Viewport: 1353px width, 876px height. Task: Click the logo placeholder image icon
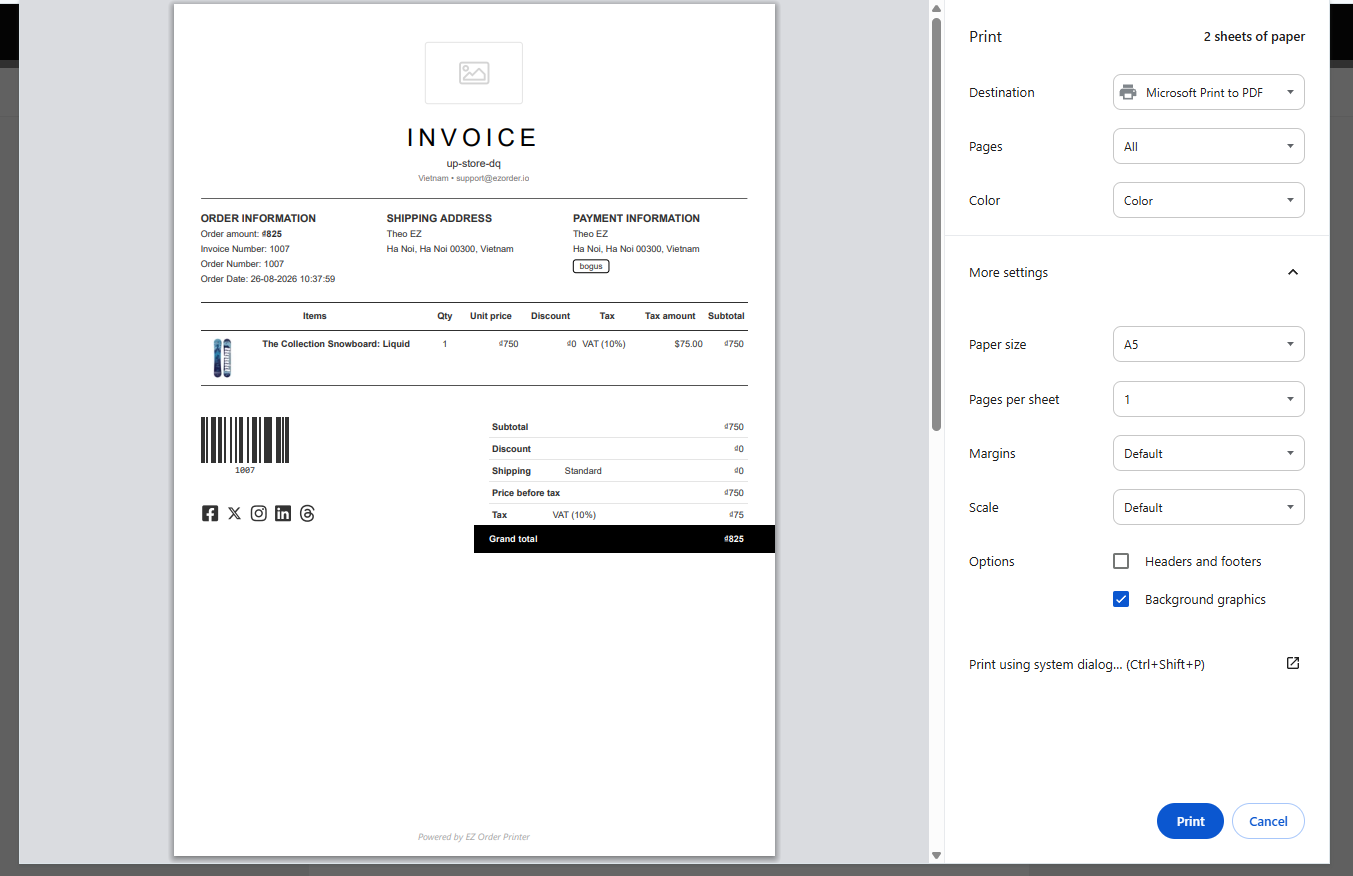[474, 72]
